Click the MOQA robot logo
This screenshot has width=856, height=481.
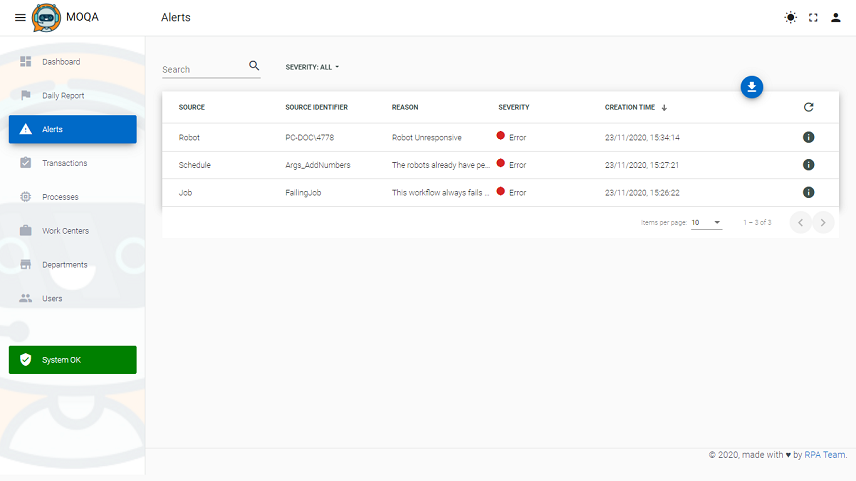[x=46, y=17]
